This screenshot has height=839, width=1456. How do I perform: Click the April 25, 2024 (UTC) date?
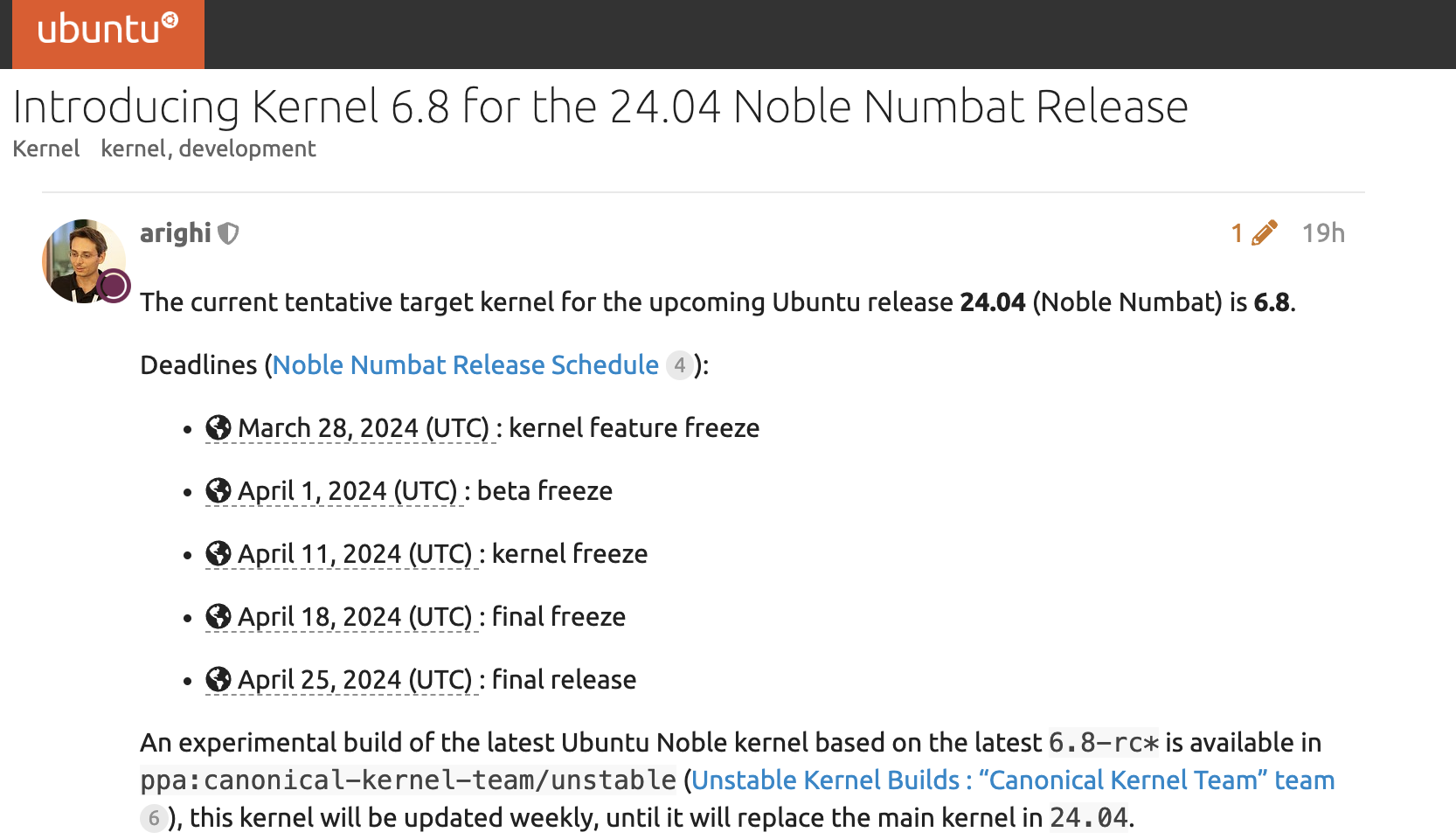[x=355, y=679]
